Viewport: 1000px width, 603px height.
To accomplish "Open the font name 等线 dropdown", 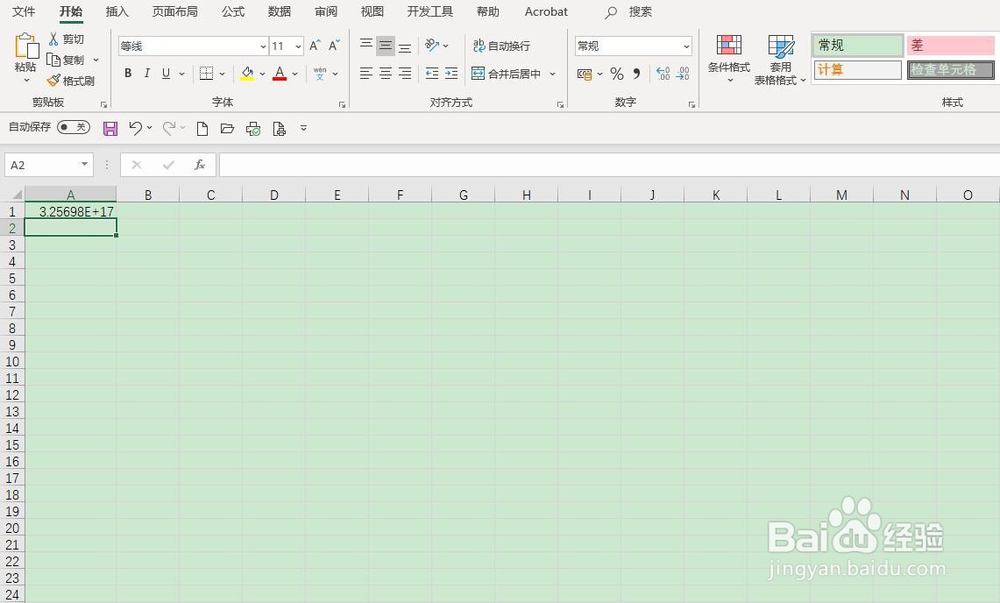I will point(263,47).
